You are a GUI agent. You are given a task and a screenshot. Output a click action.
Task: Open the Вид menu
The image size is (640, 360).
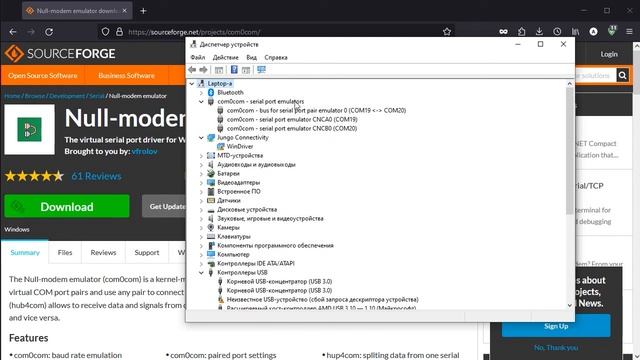pos(251,58)
